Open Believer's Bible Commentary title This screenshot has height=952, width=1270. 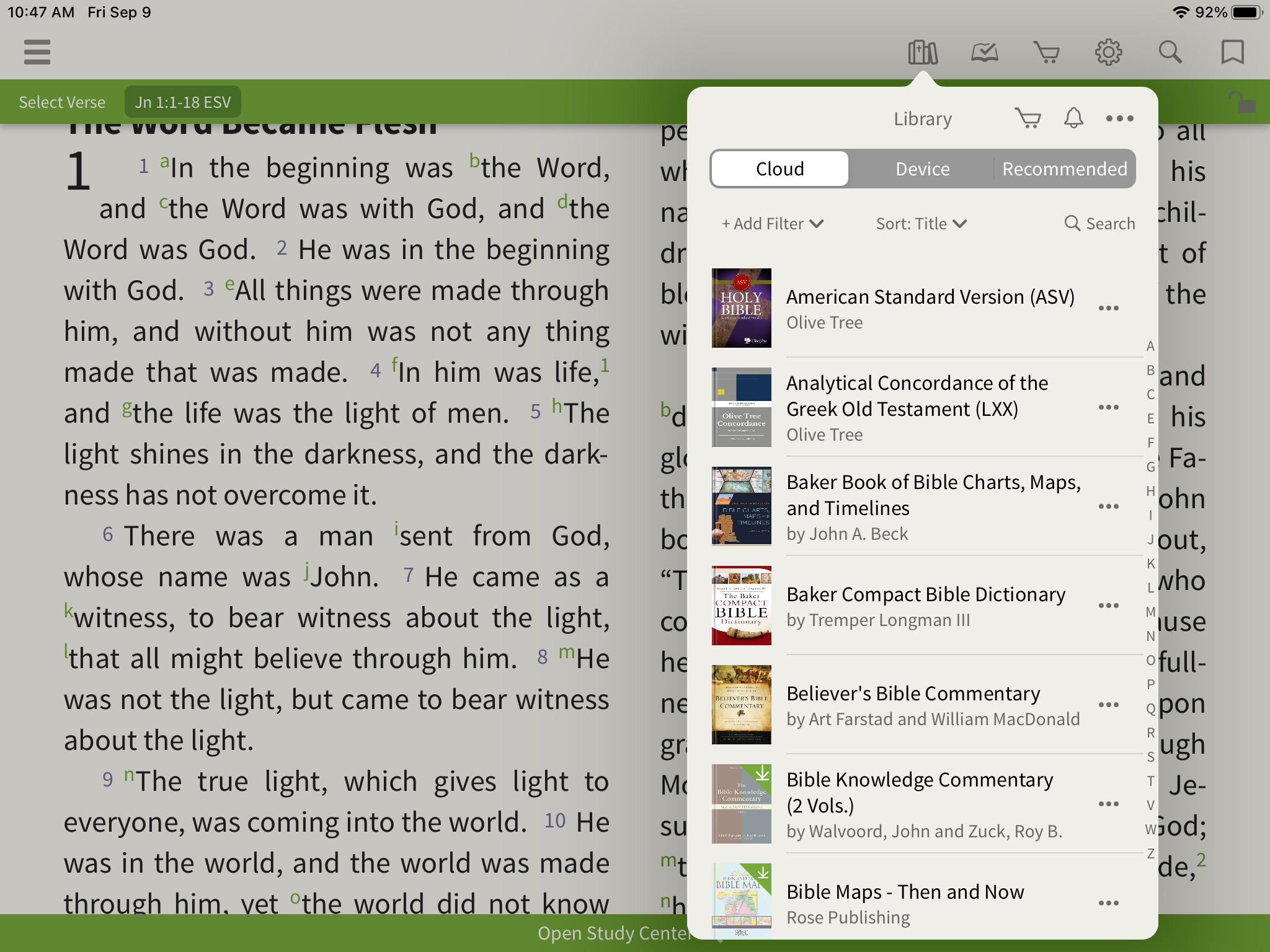(x=913, y=694)
